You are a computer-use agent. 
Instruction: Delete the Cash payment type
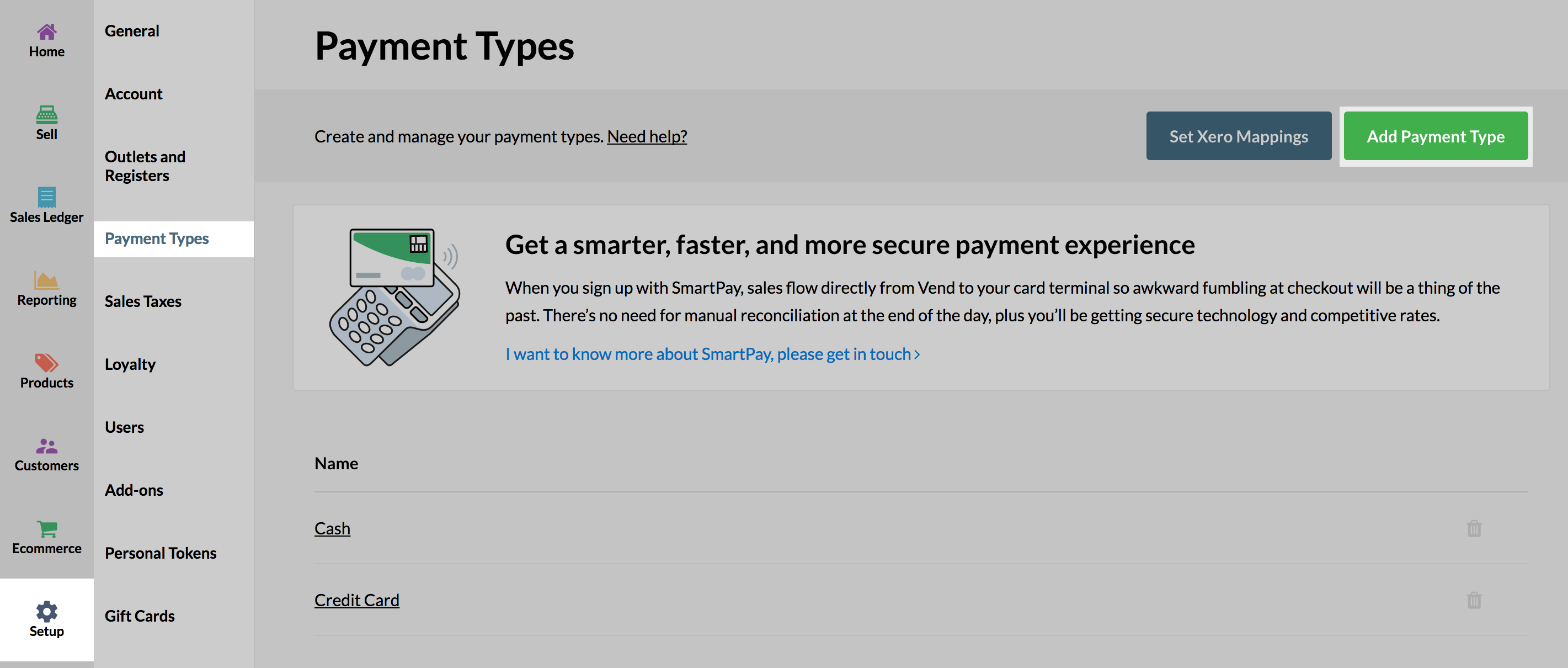point(1474,528)
